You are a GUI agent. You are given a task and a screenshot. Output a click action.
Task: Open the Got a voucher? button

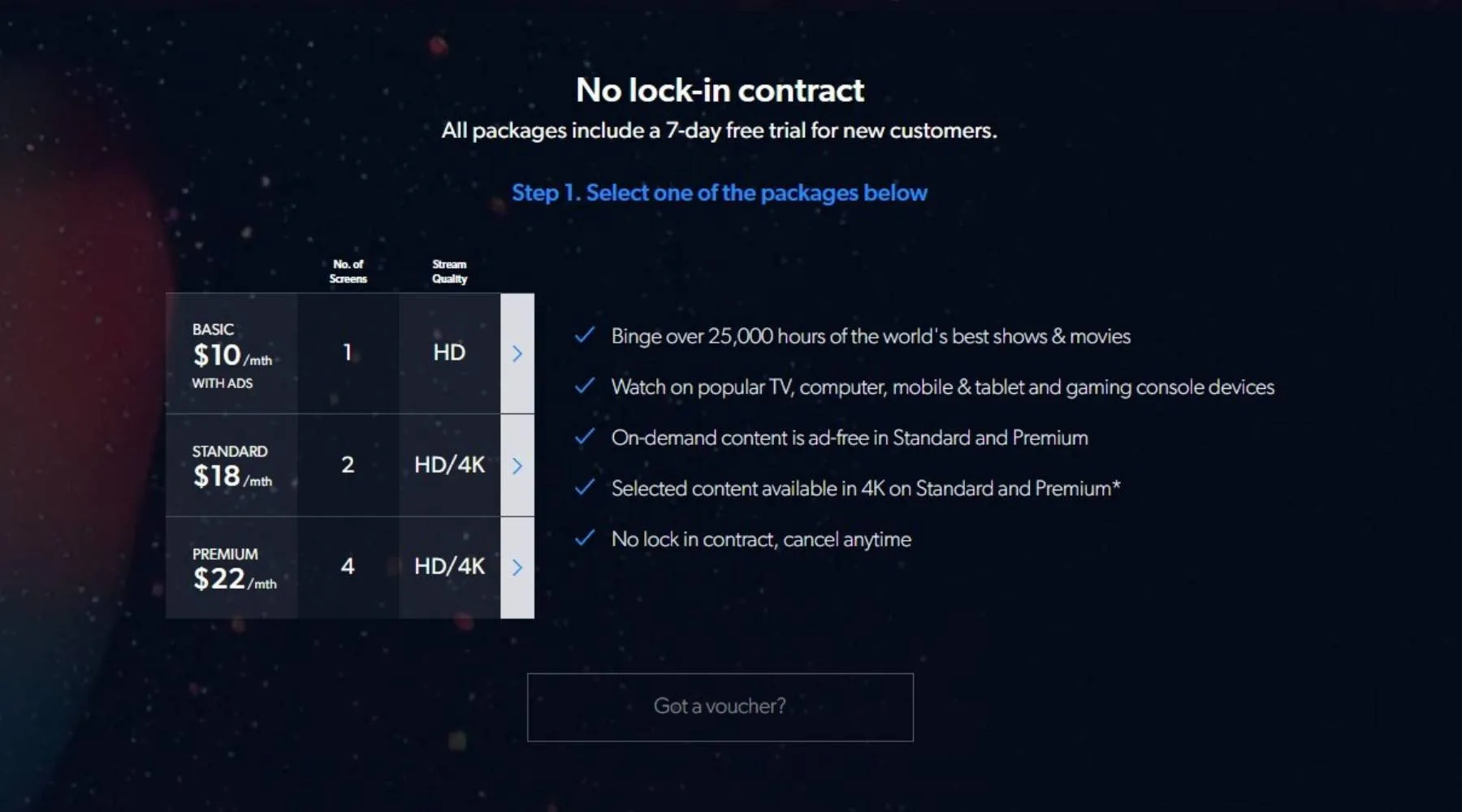coord(720,706)
